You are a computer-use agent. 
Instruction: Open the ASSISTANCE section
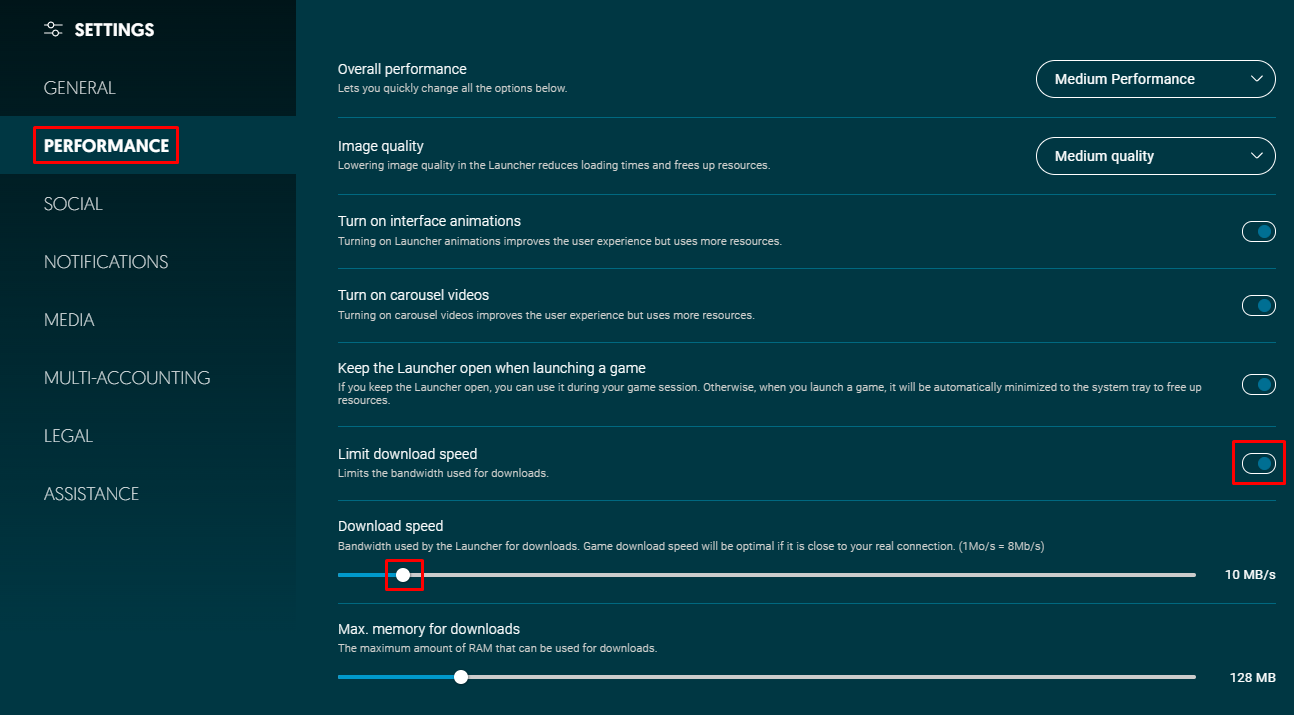click(x=91, y=493)
